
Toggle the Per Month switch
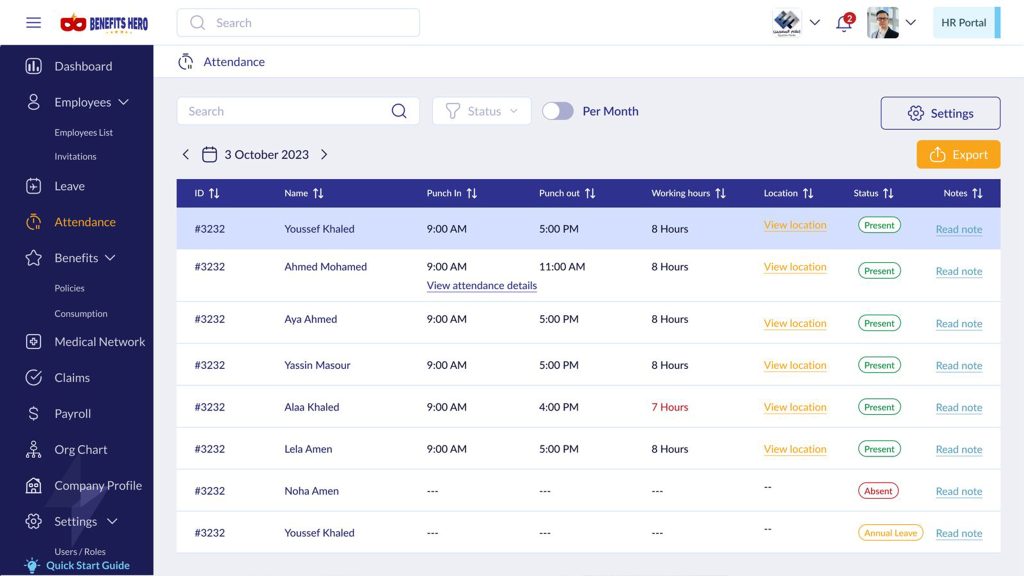558,111
